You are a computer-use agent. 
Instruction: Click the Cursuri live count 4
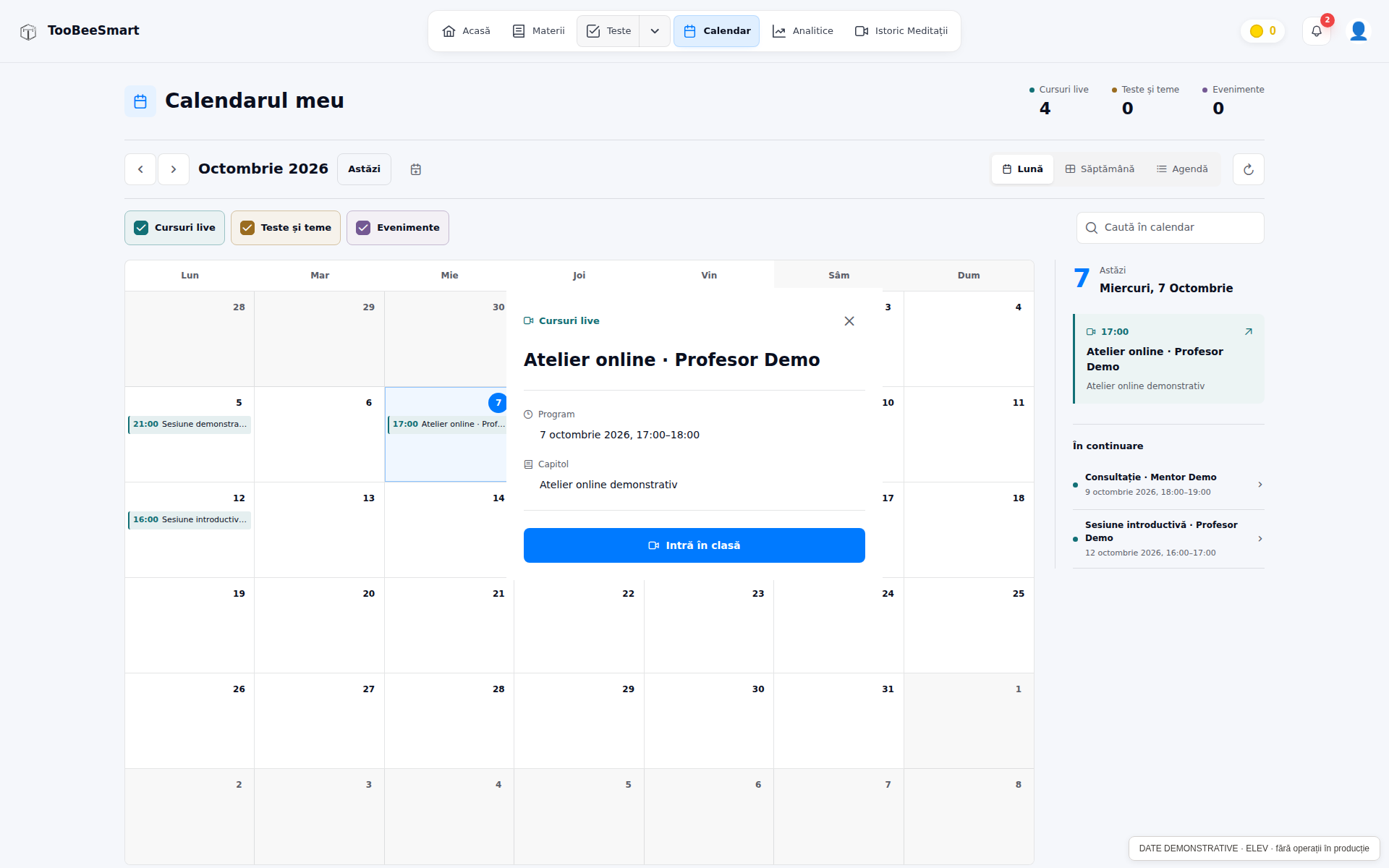pos(1045,109)
